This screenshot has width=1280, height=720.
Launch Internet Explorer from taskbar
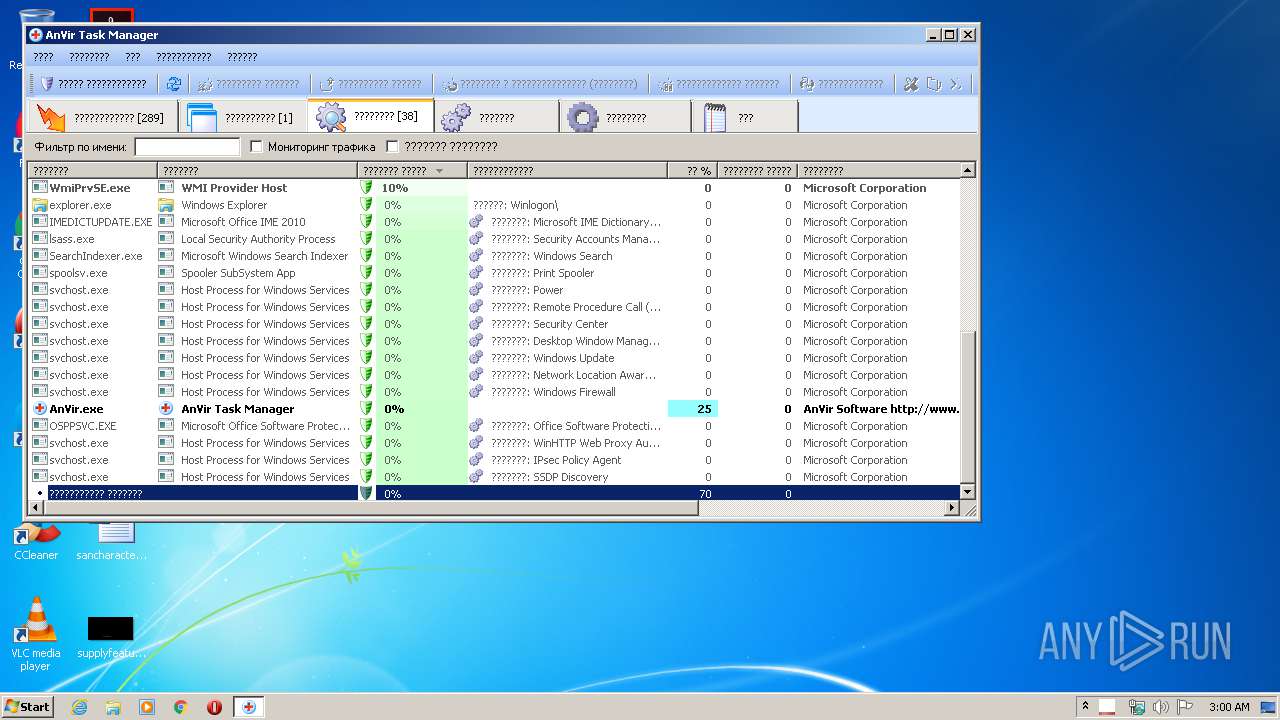(79, 707)
